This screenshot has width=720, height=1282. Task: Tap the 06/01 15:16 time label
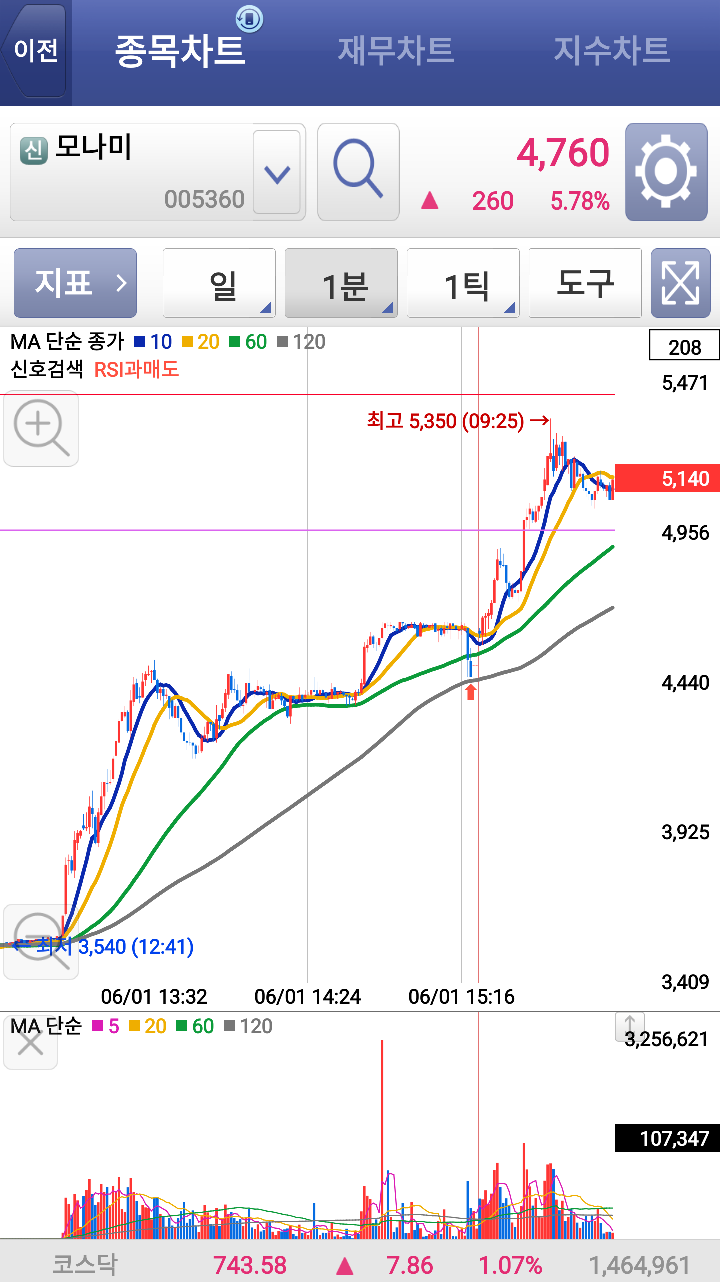point(462,996)
